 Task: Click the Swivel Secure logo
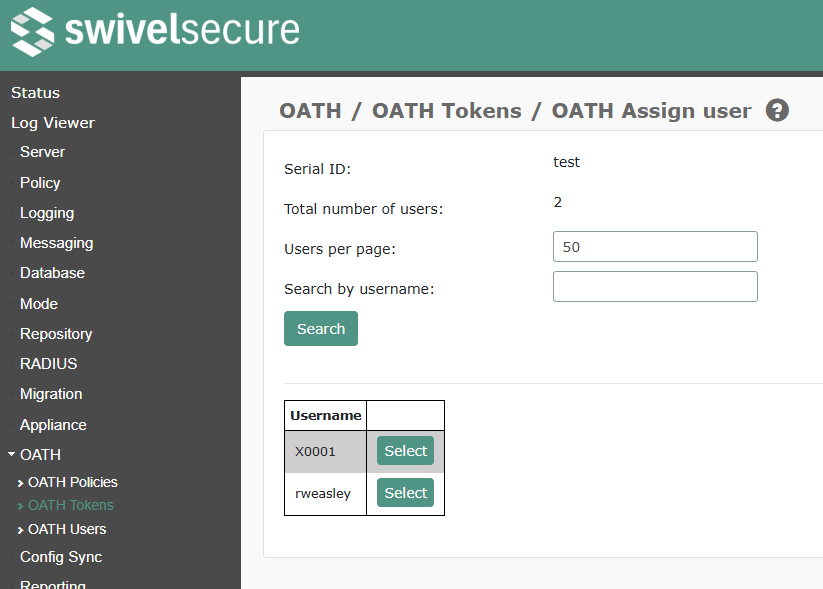click(x=155, y=31)
